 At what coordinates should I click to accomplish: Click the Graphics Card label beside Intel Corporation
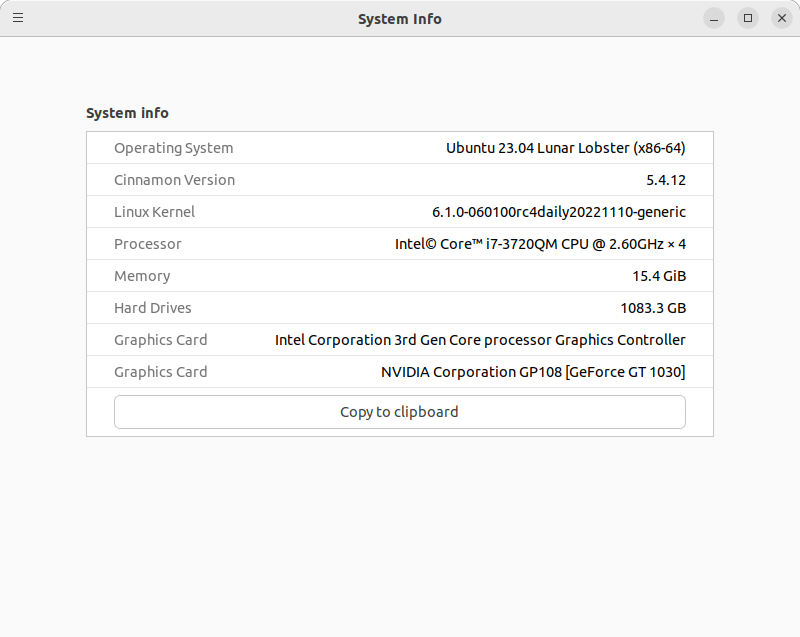click(160, 340)
